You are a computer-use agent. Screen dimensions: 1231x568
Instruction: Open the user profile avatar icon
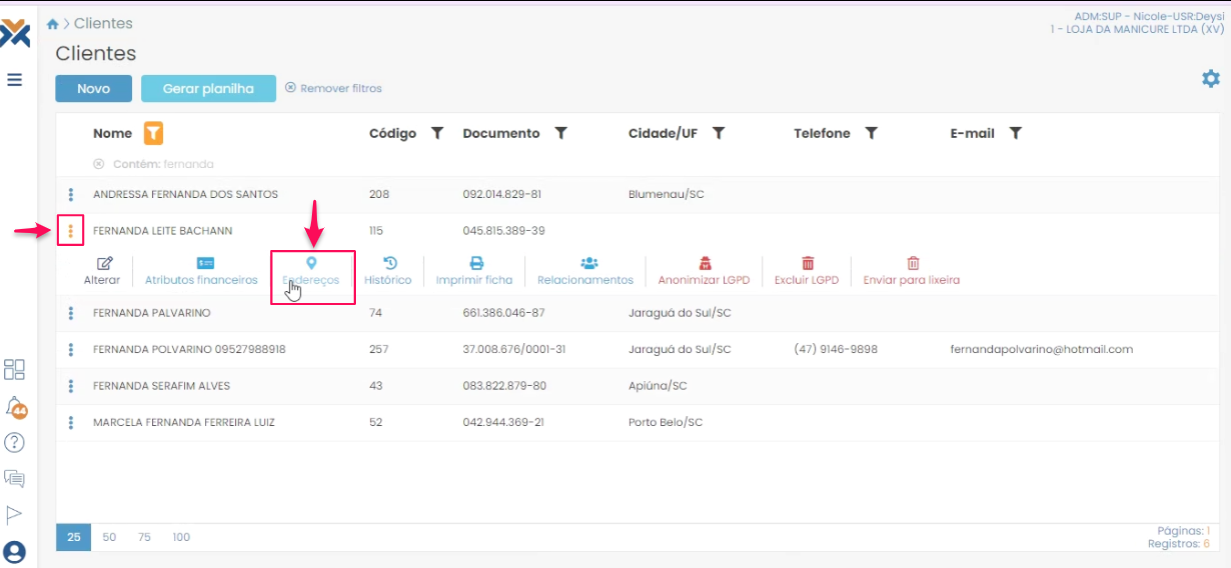pyautogui.click(x=14, y=552)
